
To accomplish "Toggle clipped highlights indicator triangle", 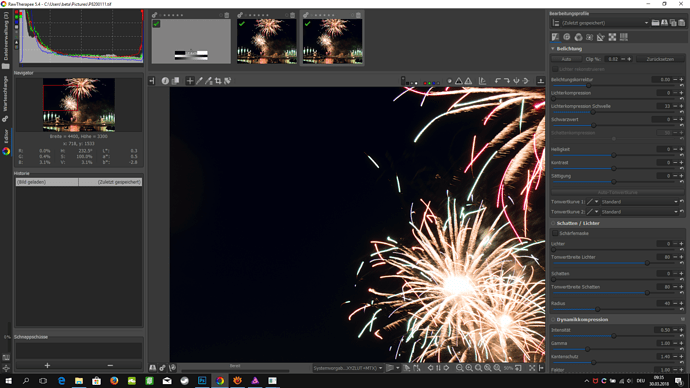I will click(x=468, y=81).
